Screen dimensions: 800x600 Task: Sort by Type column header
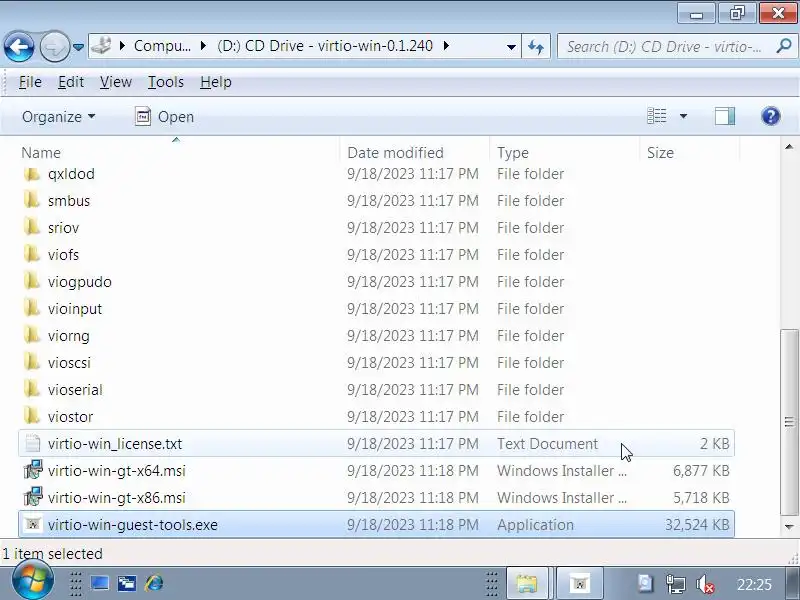564,153
